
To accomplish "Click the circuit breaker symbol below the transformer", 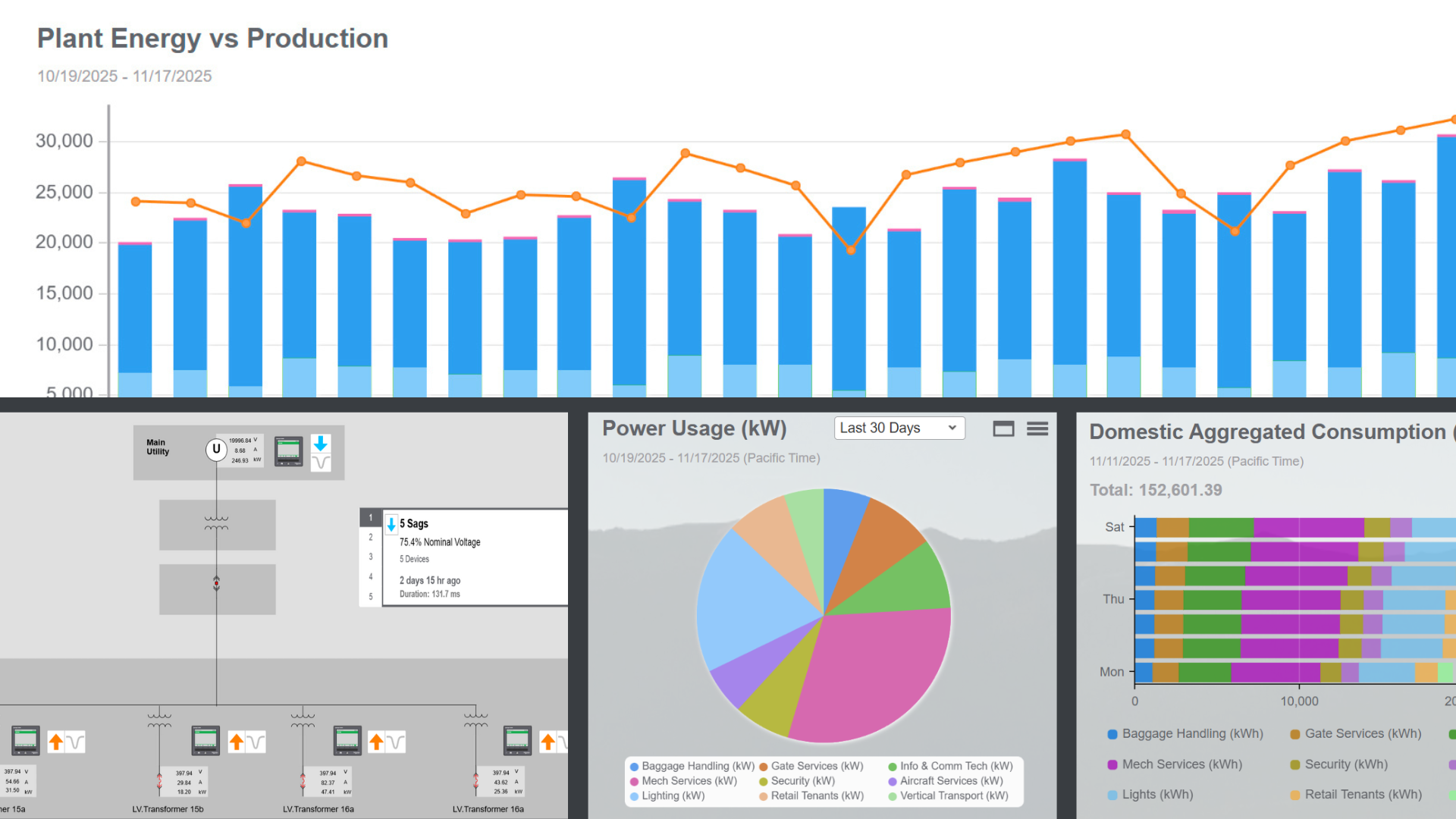I will pyautogui.click(x=217, y=582).
